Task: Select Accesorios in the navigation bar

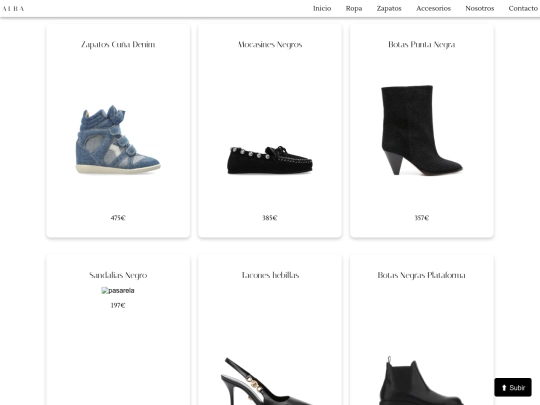Action: tap(433, 8)
